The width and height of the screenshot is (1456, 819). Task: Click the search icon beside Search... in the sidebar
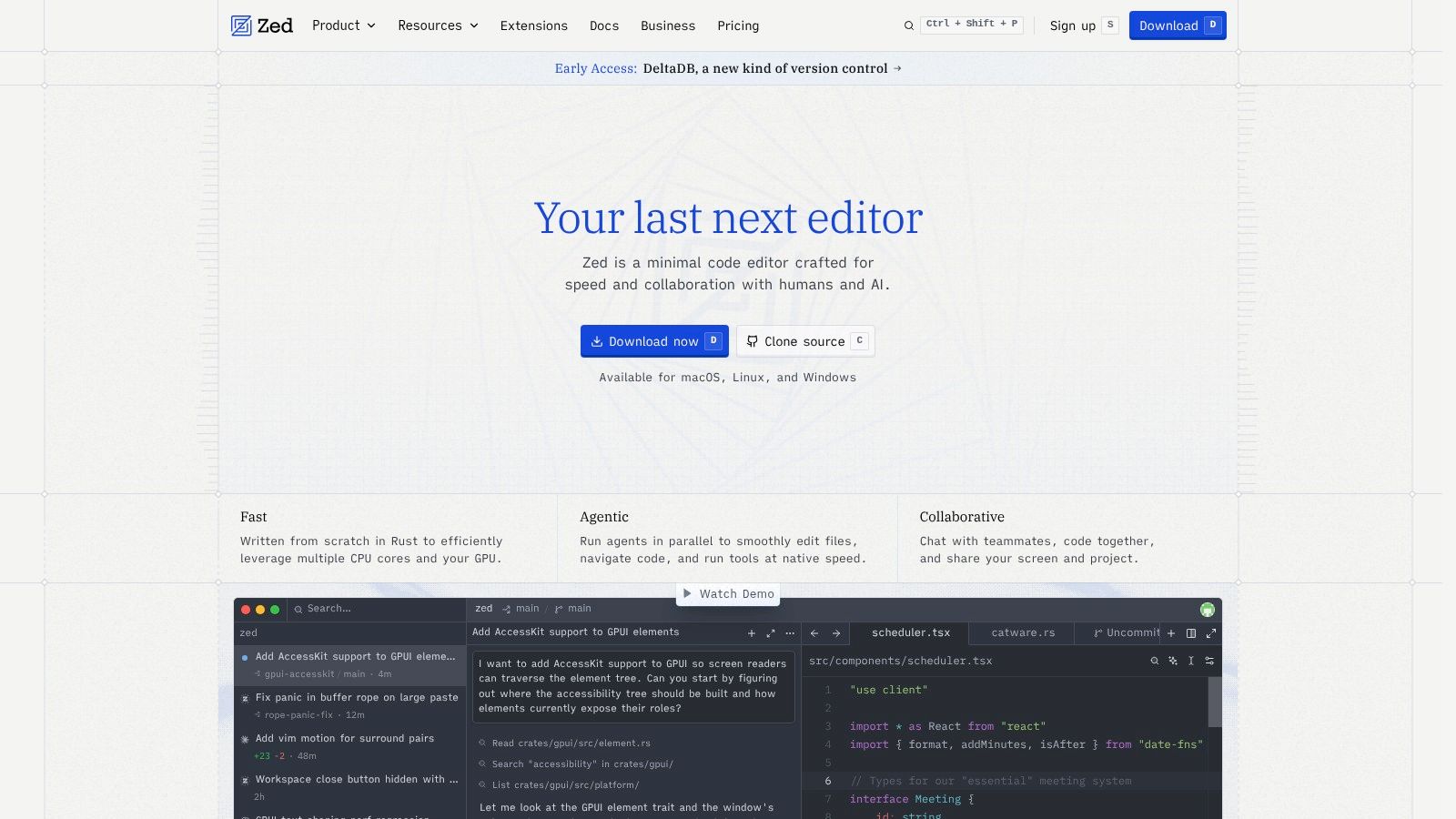tap(298, 610)
